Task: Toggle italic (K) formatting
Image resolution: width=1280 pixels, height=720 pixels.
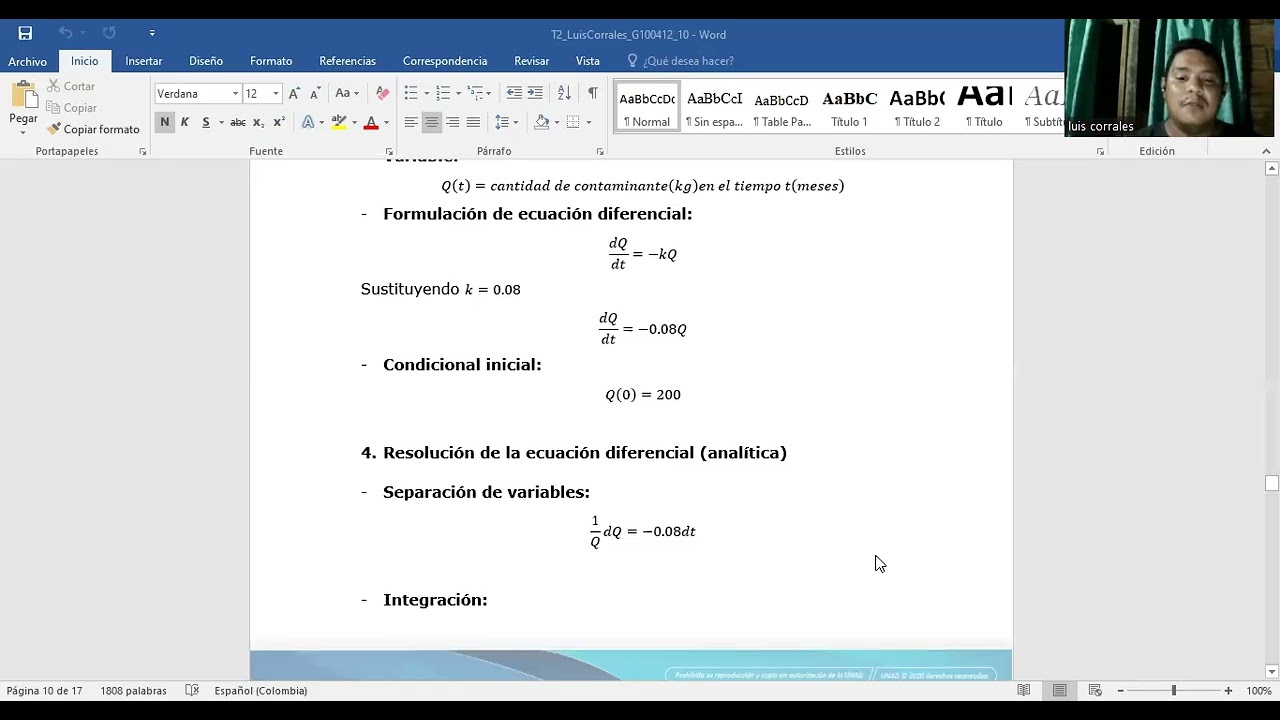Action: click(185, 122)
